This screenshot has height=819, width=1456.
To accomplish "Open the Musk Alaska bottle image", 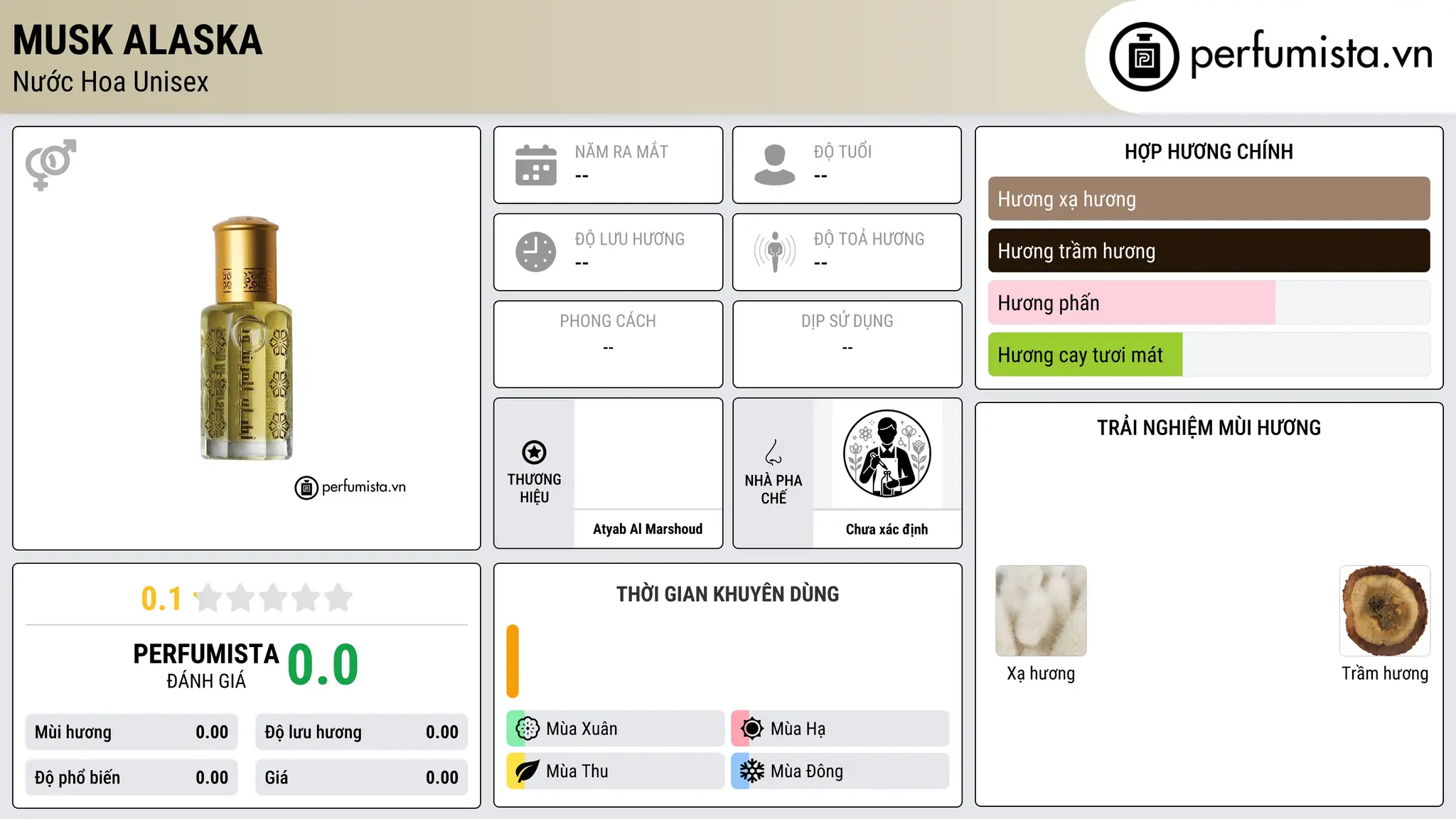I will click(246, 338).
